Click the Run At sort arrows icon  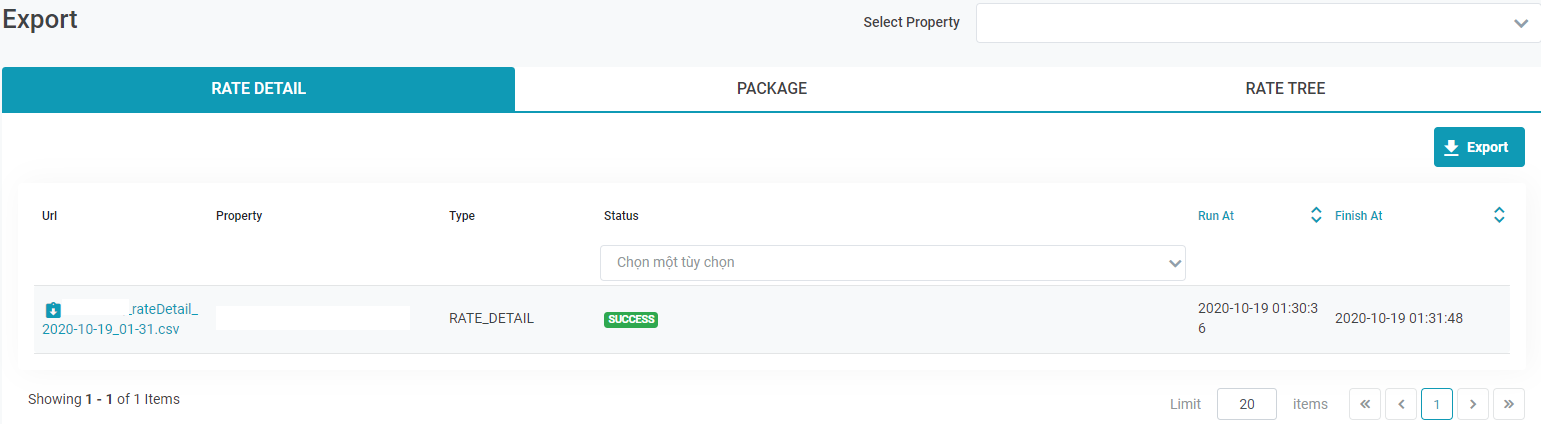(x=1316, y=215)
